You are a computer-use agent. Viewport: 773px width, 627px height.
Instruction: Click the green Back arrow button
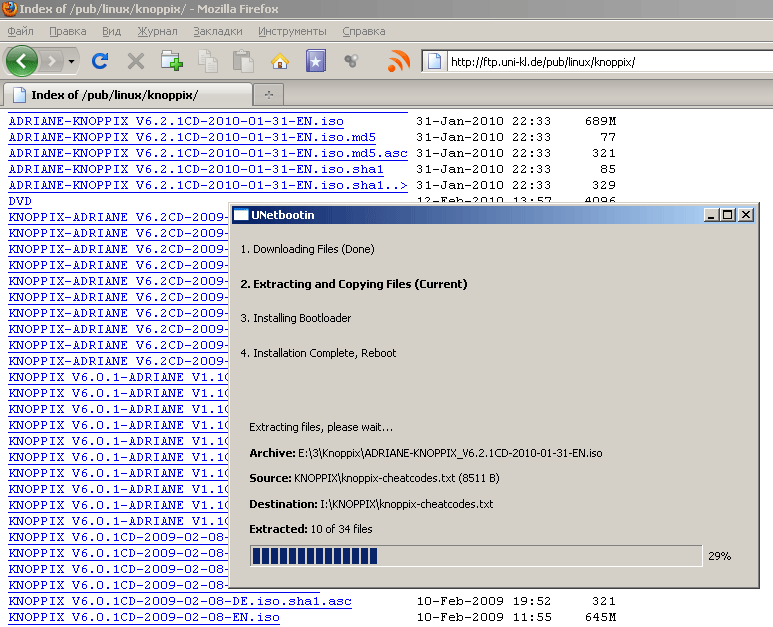click(22, 61)
